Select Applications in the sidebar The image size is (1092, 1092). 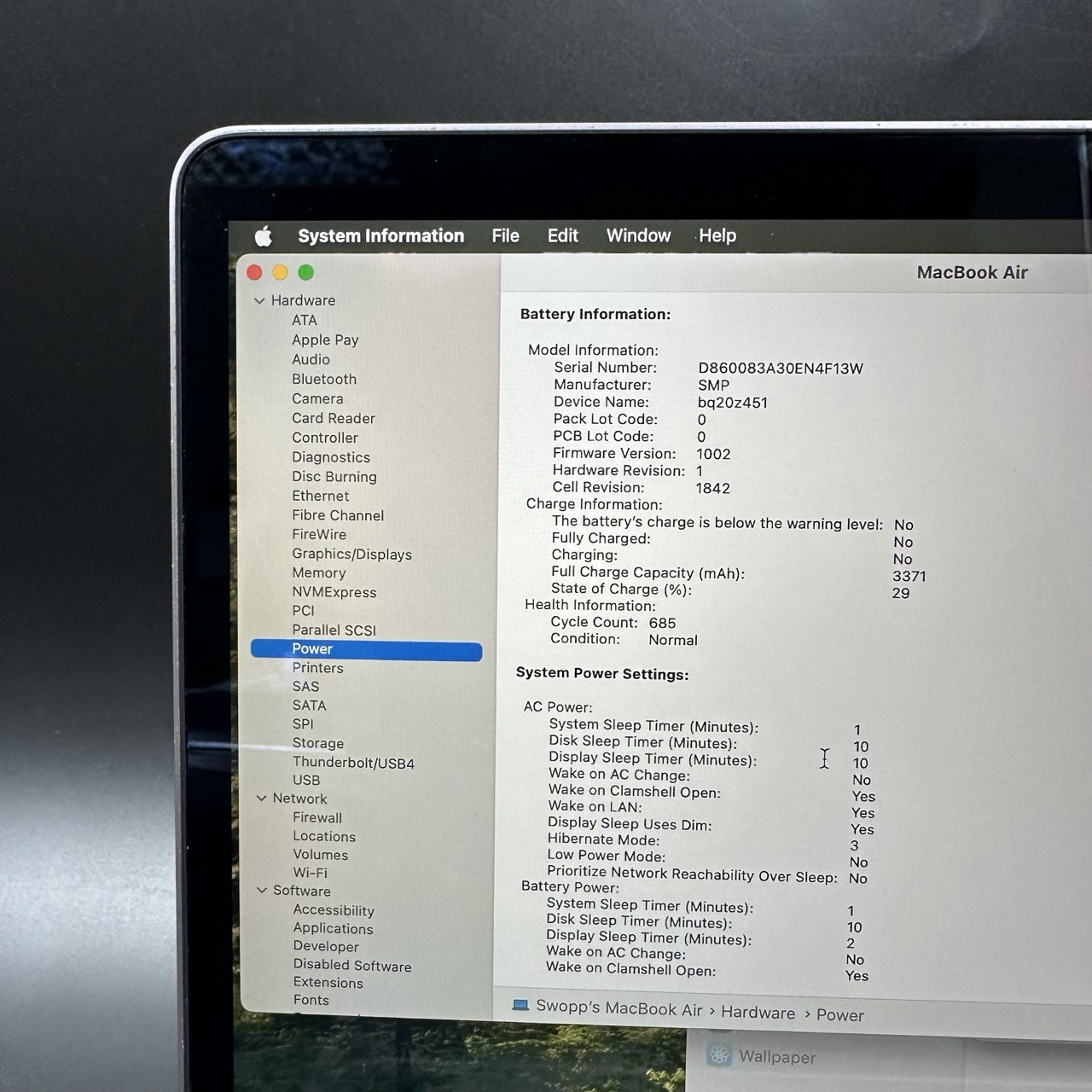(x=333, y=928)
